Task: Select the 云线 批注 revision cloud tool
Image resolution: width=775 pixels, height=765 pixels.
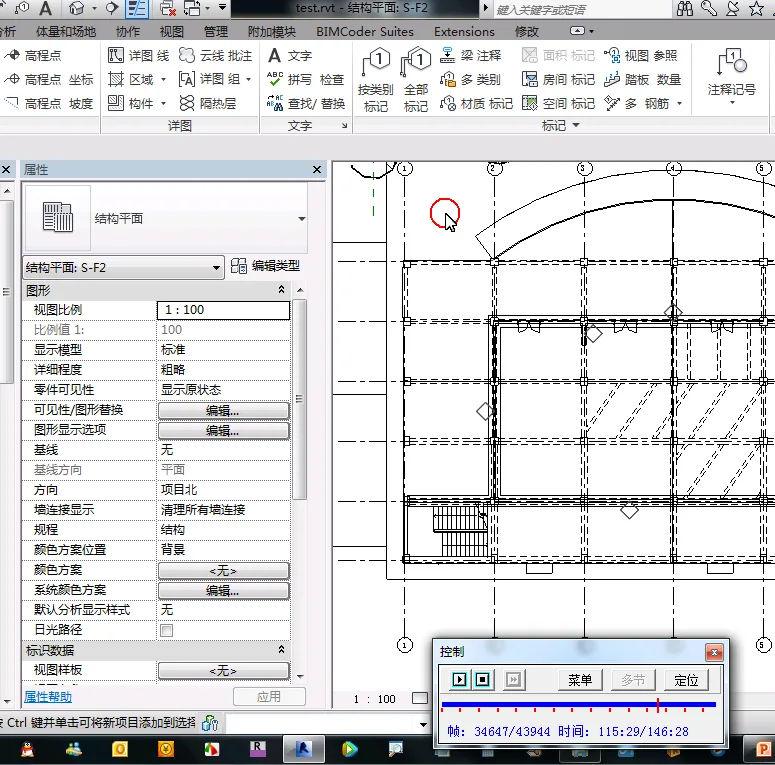Action: click(215, 55)
